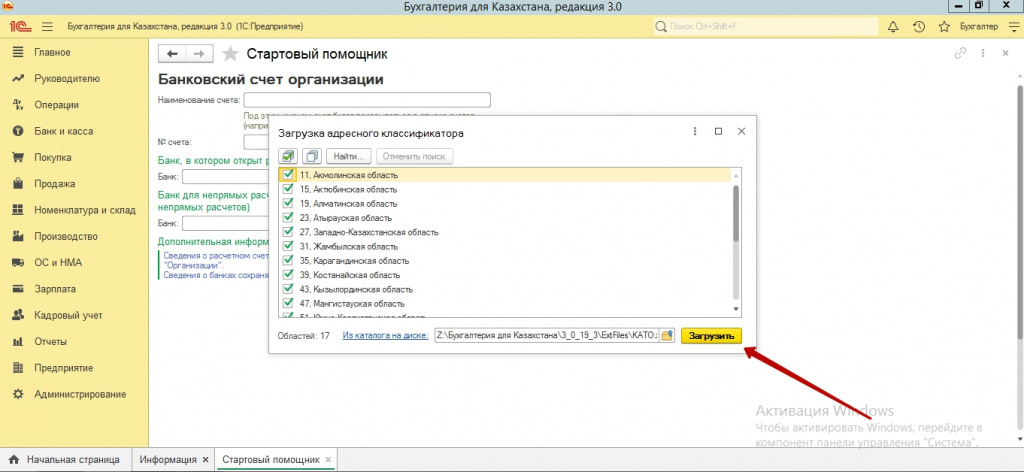Browse folder icon next to path
The image size is (1024, 472).
click(x=667, y=336)
